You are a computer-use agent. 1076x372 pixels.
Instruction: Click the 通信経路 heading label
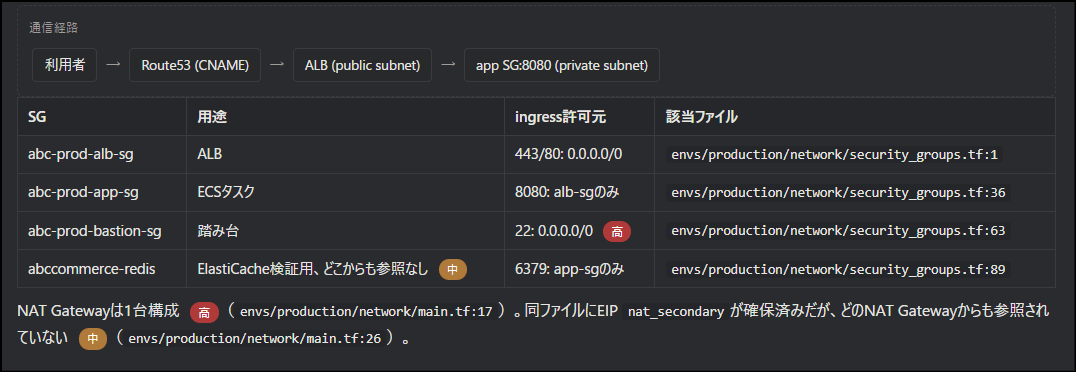[54, 28]
